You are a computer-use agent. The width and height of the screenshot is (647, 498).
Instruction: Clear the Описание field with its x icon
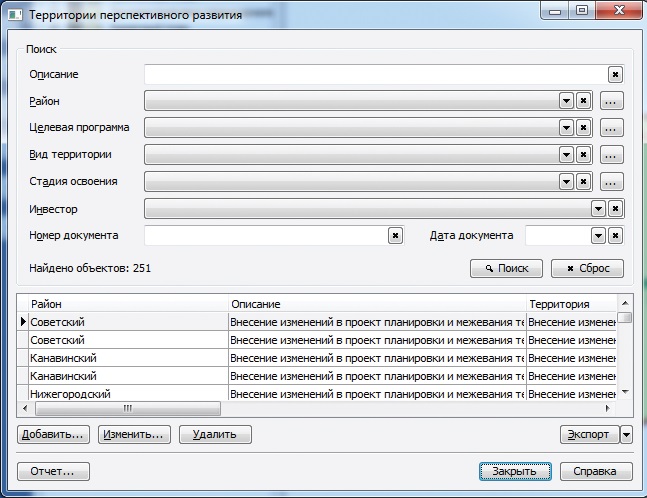coord(615,75)
